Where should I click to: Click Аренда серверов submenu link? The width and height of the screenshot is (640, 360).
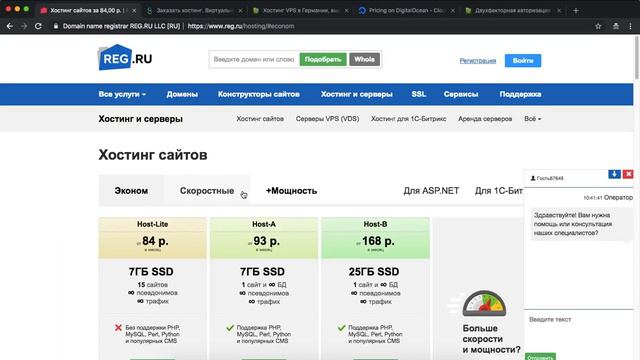[485, 119]
